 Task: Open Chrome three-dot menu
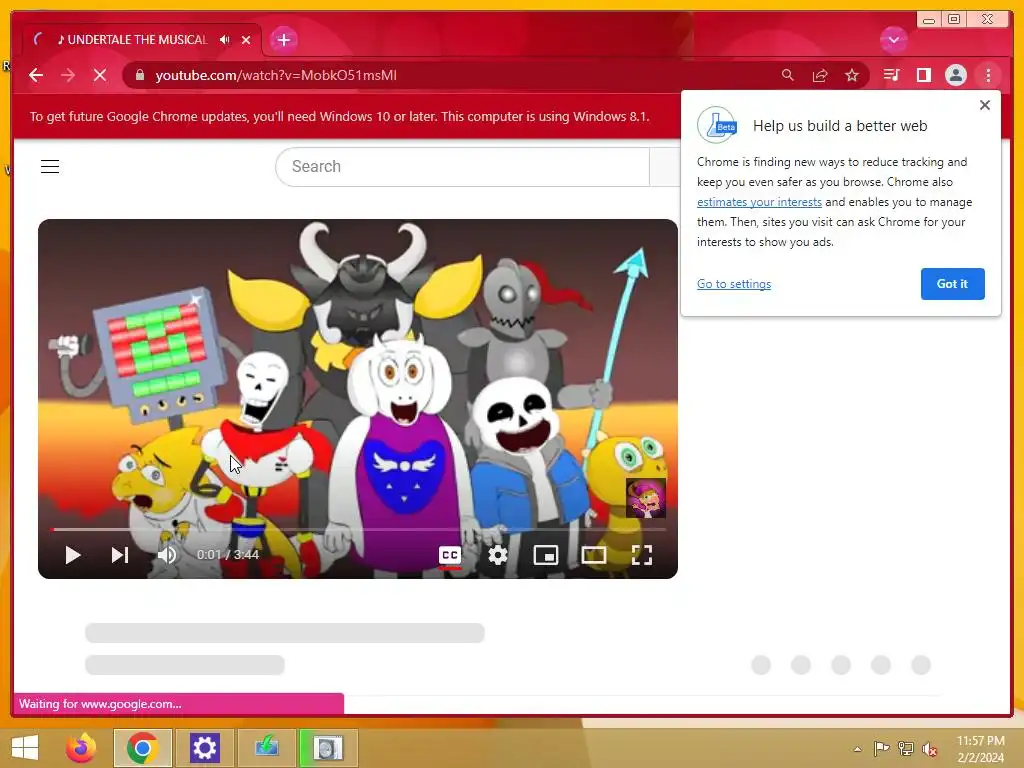pyautogui.click(x=988, y=75)
